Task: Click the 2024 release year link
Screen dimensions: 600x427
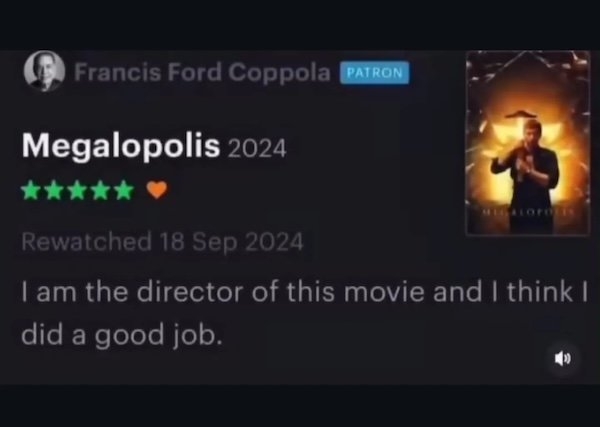Action: point(257,149)
